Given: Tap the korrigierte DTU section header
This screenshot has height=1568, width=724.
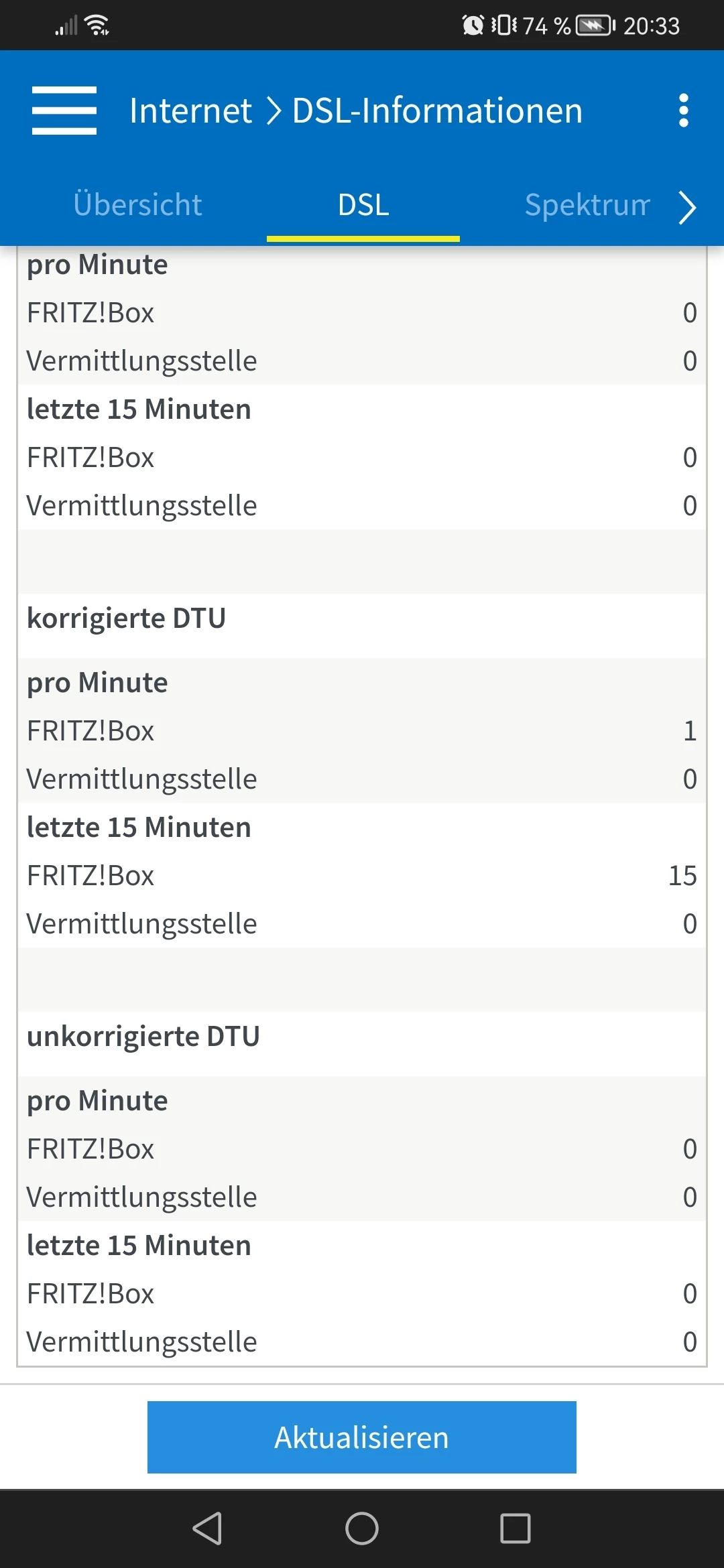Looking at the screenshot, I should pyautogui.click(x=126, y=618).
